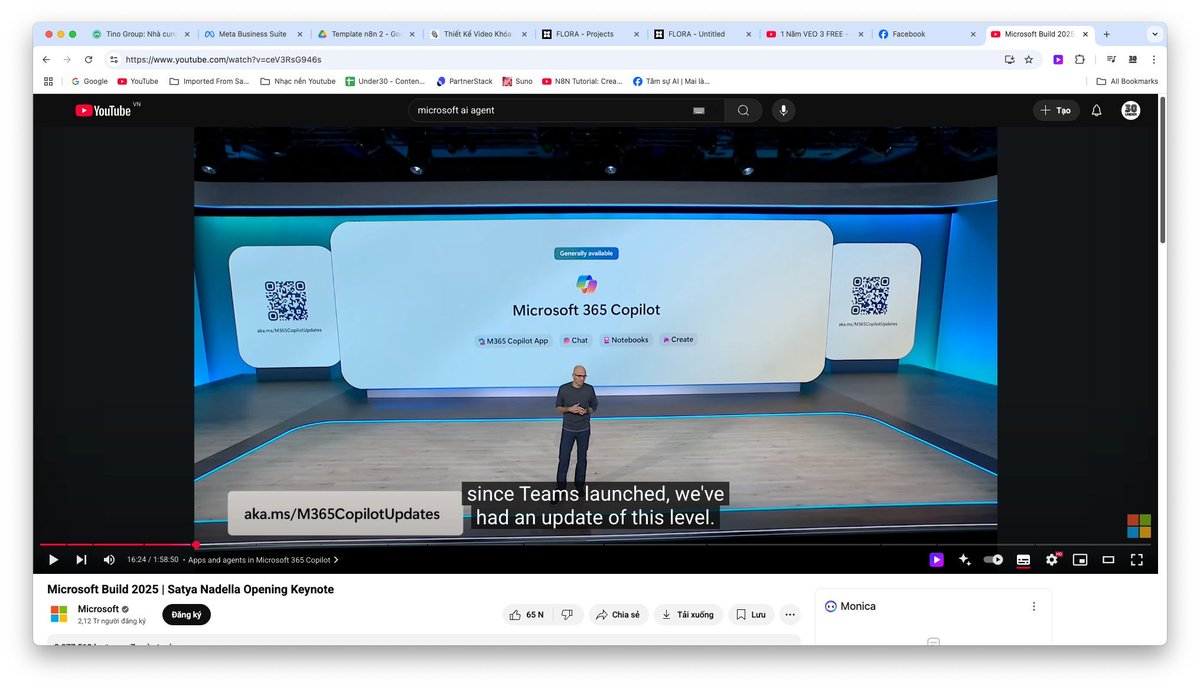Click the Microsoft channel logo

[59, 614]
